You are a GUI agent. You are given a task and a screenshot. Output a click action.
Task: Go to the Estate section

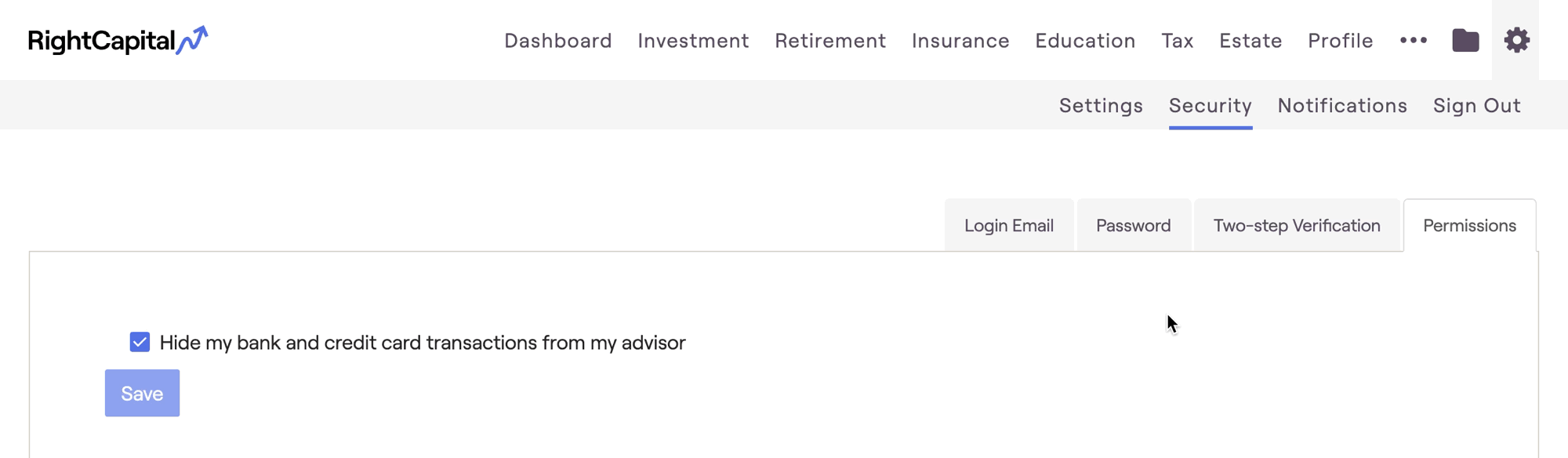tap(1250, 40)
